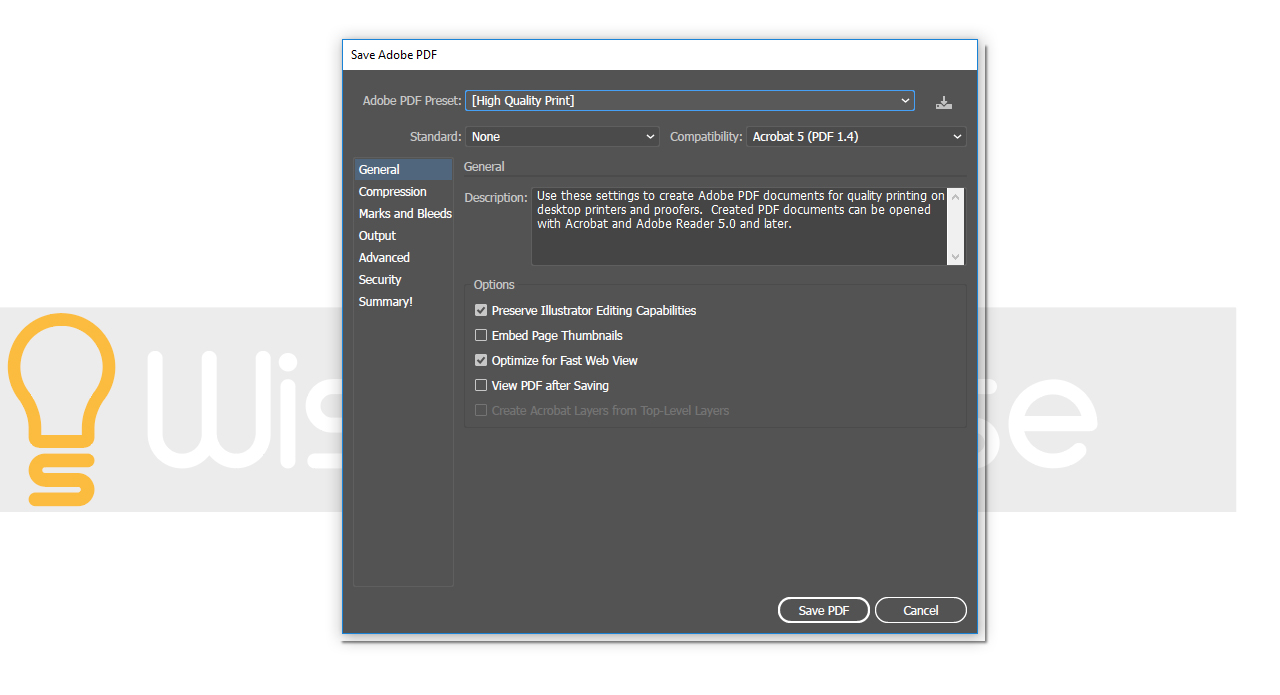Toggle Preserve Illustrator Editing Capabilities checkbox
This screenshot has height=695, width=1280.
tap(481, 311)
